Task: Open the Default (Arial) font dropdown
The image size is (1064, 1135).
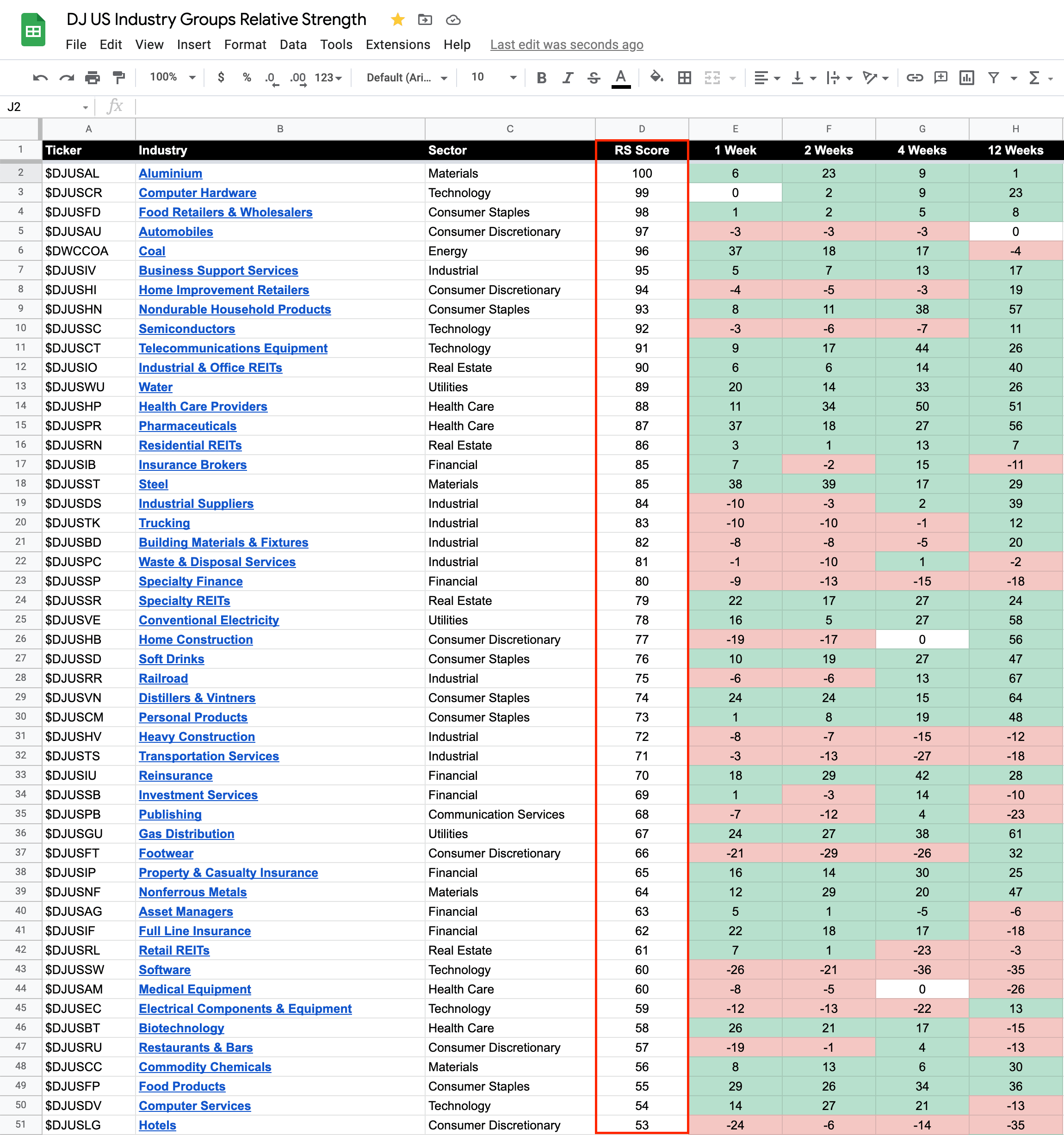Action: pos(406,78)
